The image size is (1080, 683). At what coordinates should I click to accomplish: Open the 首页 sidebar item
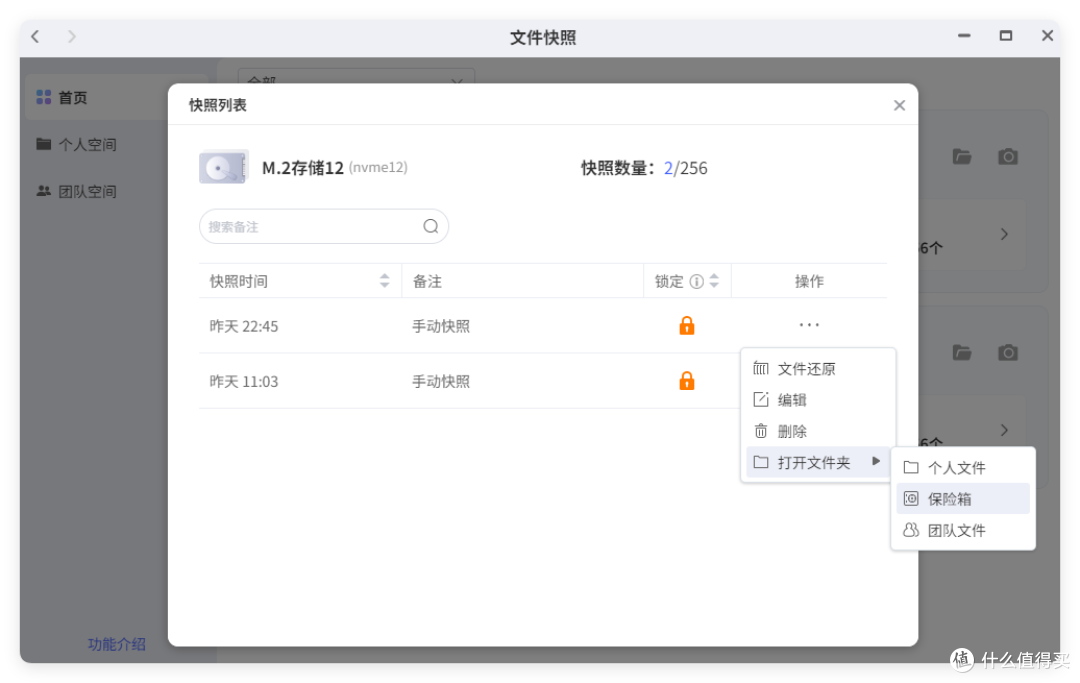click(x=96, y=97)
